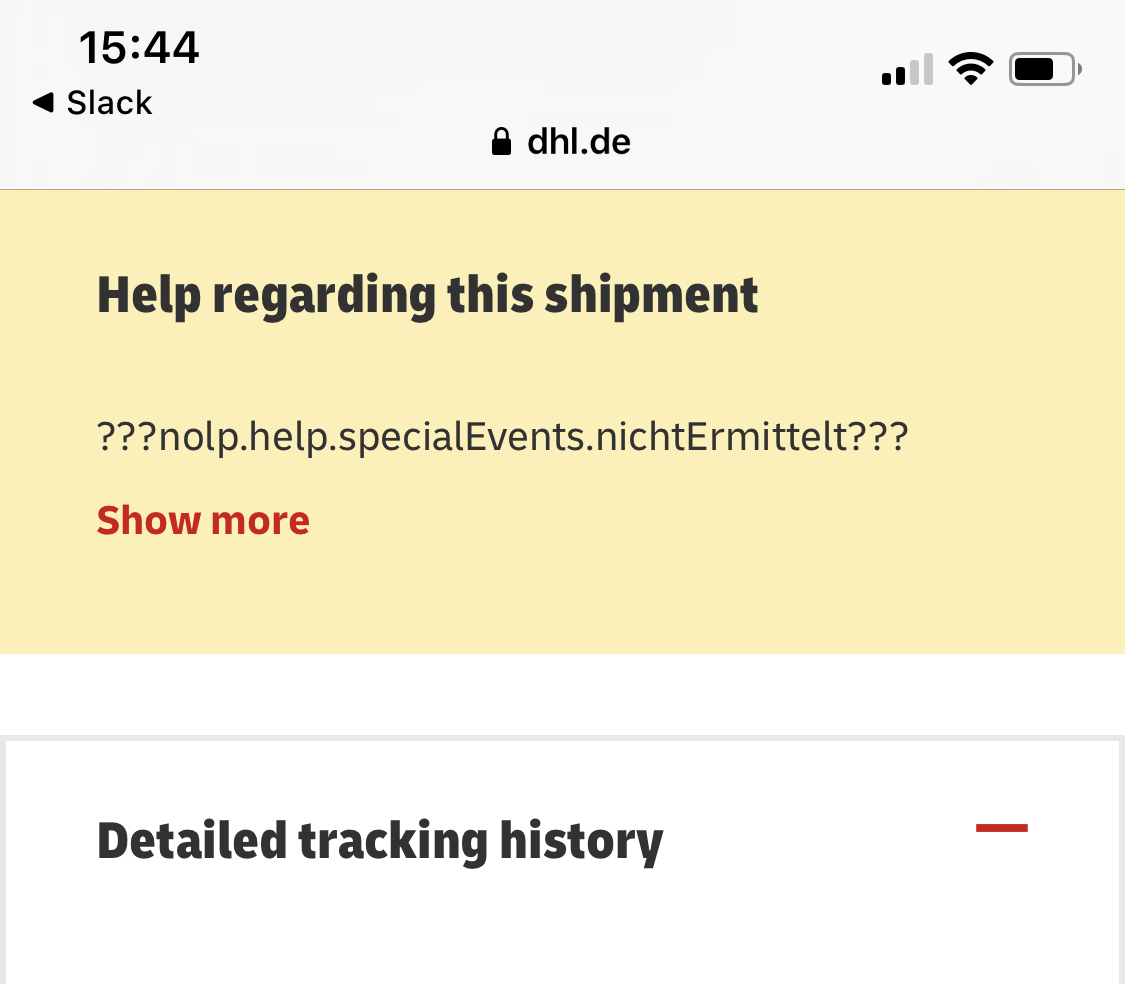Screen dimensions: 1125x984
Task: Click the Detailed tracking history heading
Action: click(x=379, y=841)
